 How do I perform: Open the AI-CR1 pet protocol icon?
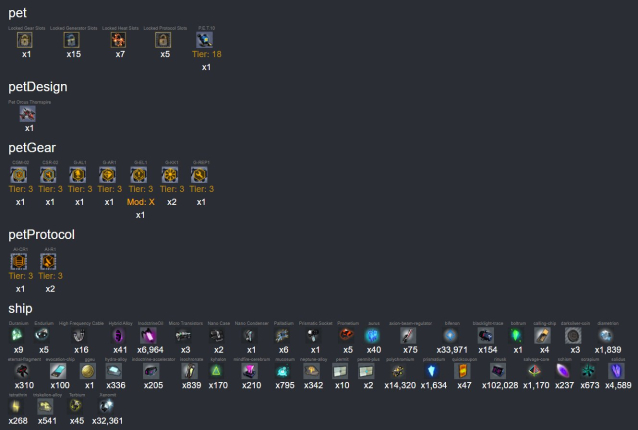[20, 262]
